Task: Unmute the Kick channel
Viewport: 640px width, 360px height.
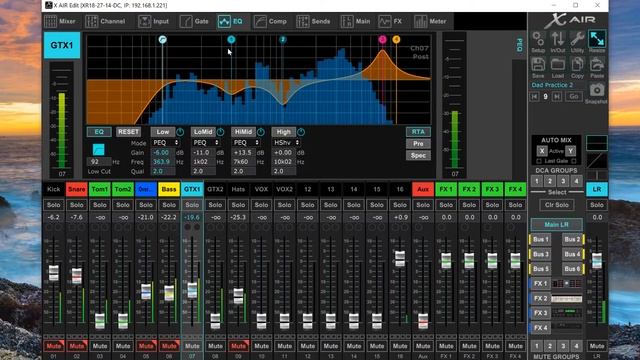Action: [53, 346]
